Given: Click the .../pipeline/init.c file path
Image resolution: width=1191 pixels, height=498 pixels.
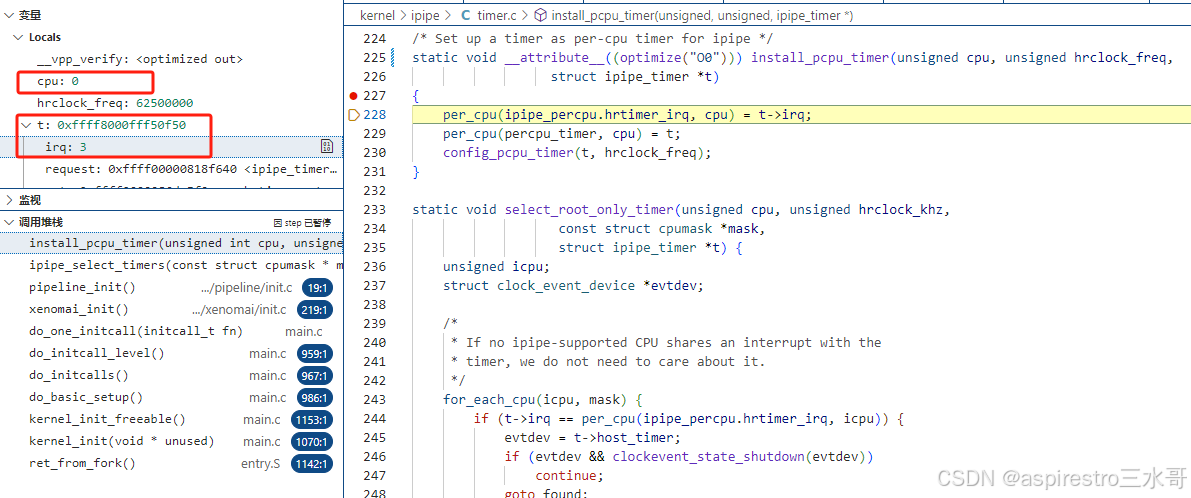Looking at the screenshot, I should point(247,288).
